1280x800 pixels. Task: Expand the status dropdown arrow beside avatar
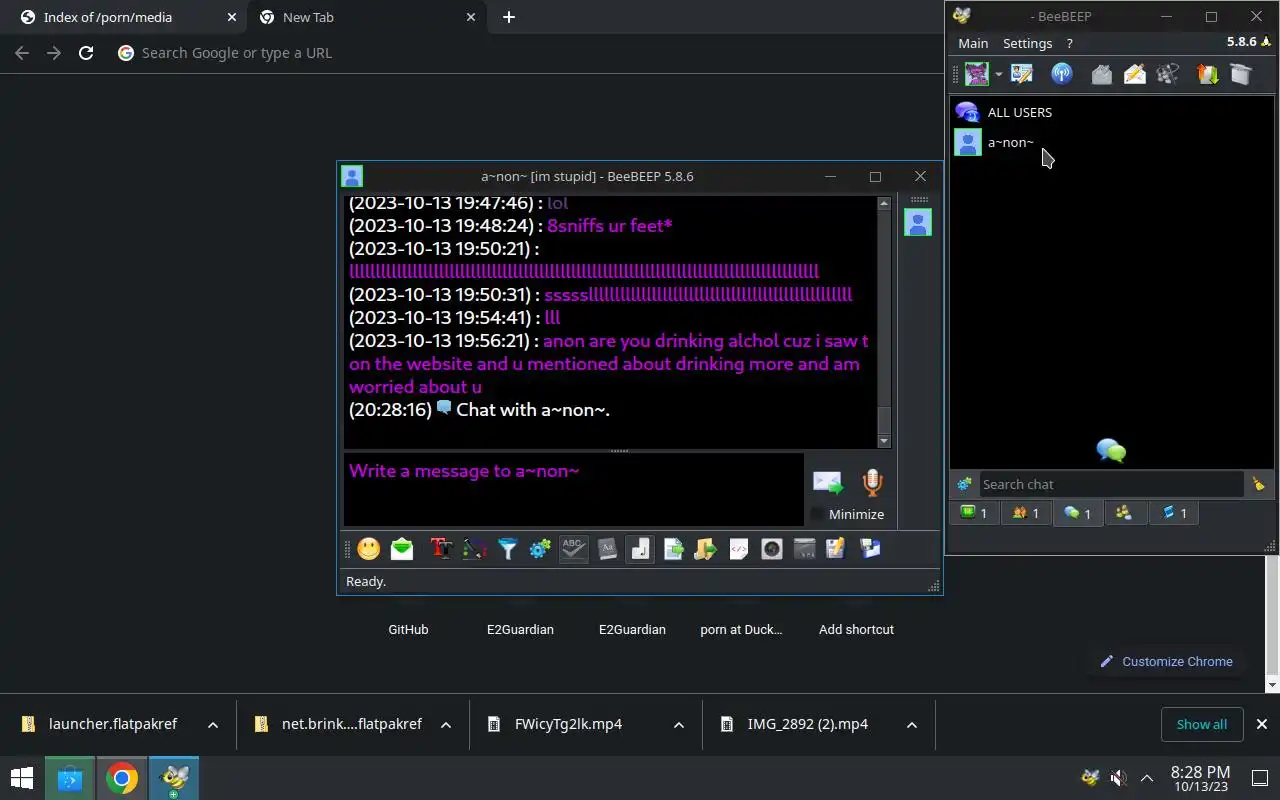998,75
